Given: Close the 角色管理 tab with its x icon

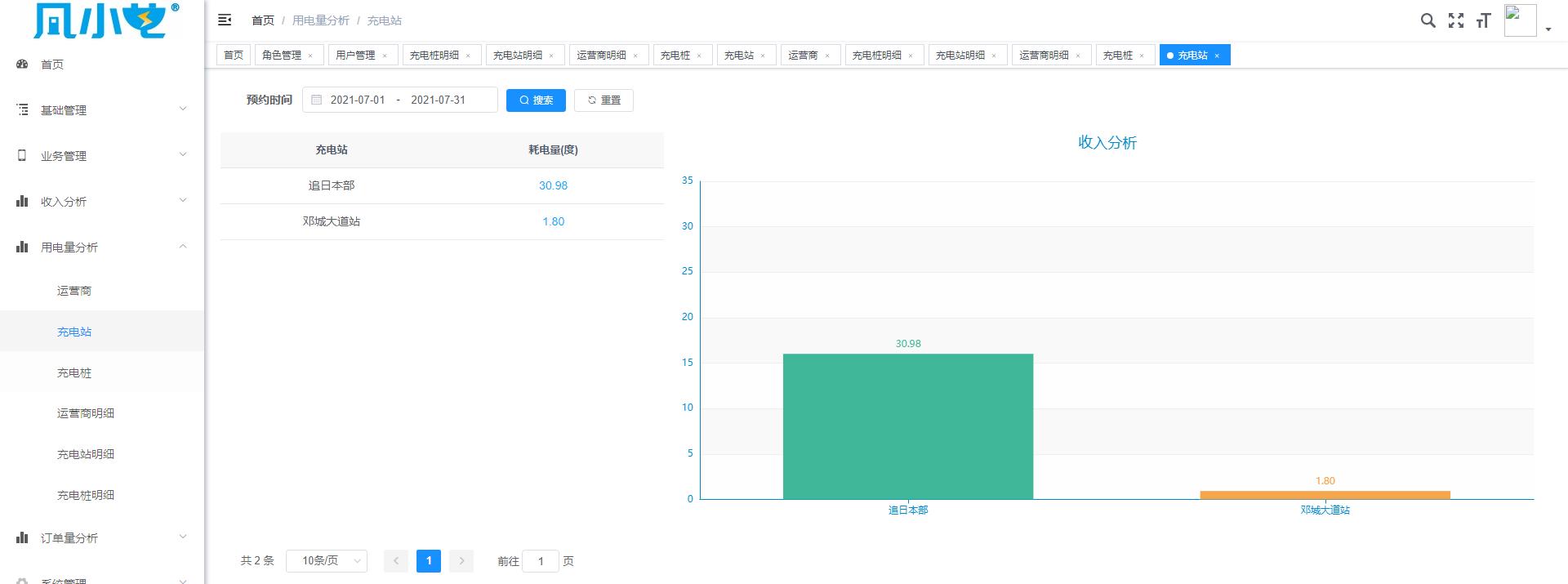Looking at the screenshot, I should tap(310, 56).
